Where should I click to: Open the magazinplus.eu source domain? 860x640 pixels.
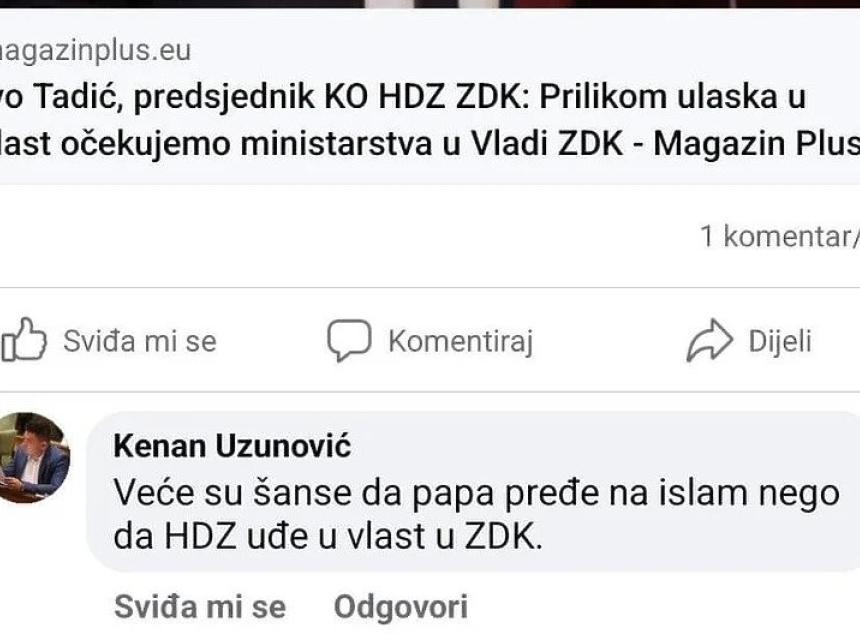click(x=95, y=50)
